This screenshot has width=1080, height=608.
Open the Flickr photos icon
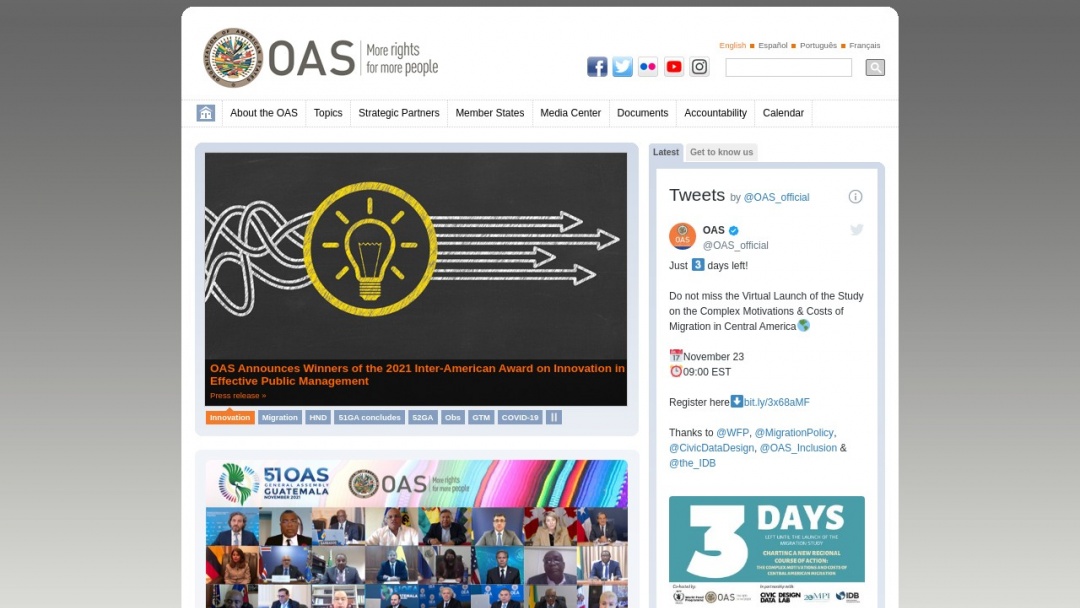pyautogui.click(x=648, y=66)
